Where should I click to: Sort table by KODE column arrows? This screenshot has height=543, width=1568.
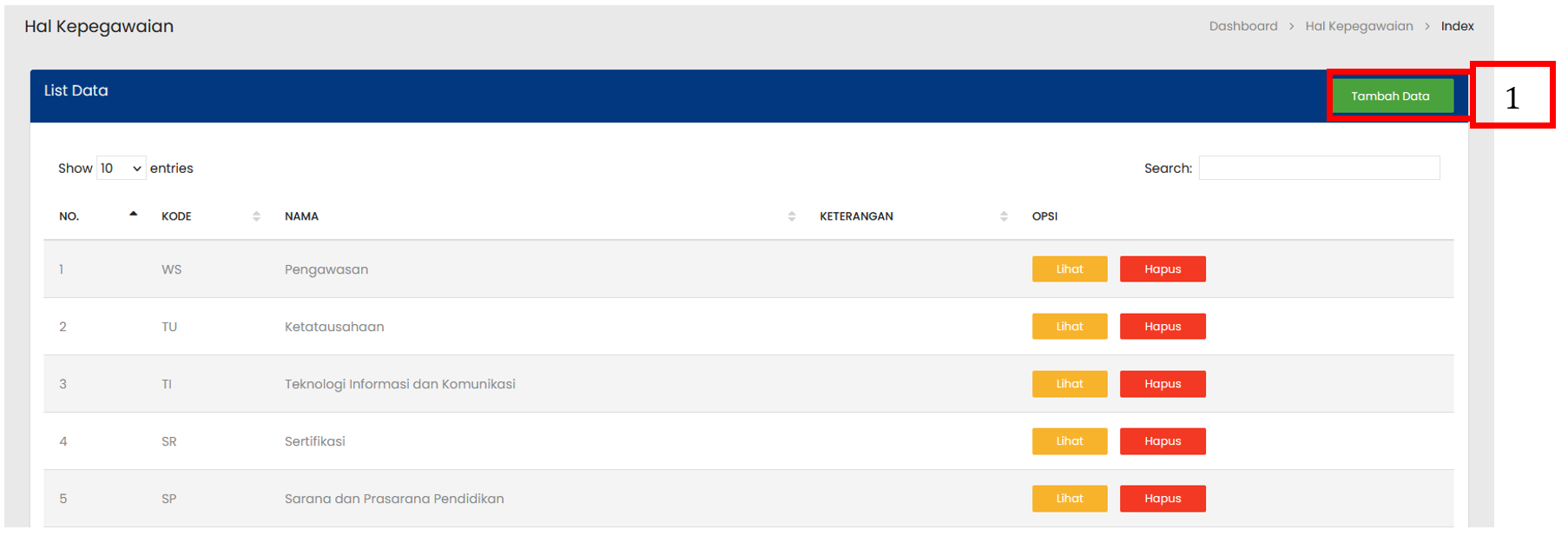coord(256,216)
